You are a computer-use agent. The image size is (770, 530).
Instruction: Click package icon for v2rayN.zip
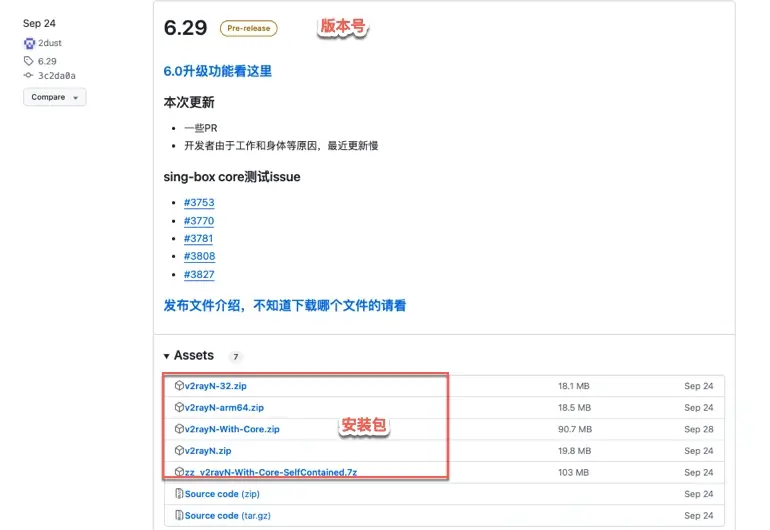[x=179, y=450]
